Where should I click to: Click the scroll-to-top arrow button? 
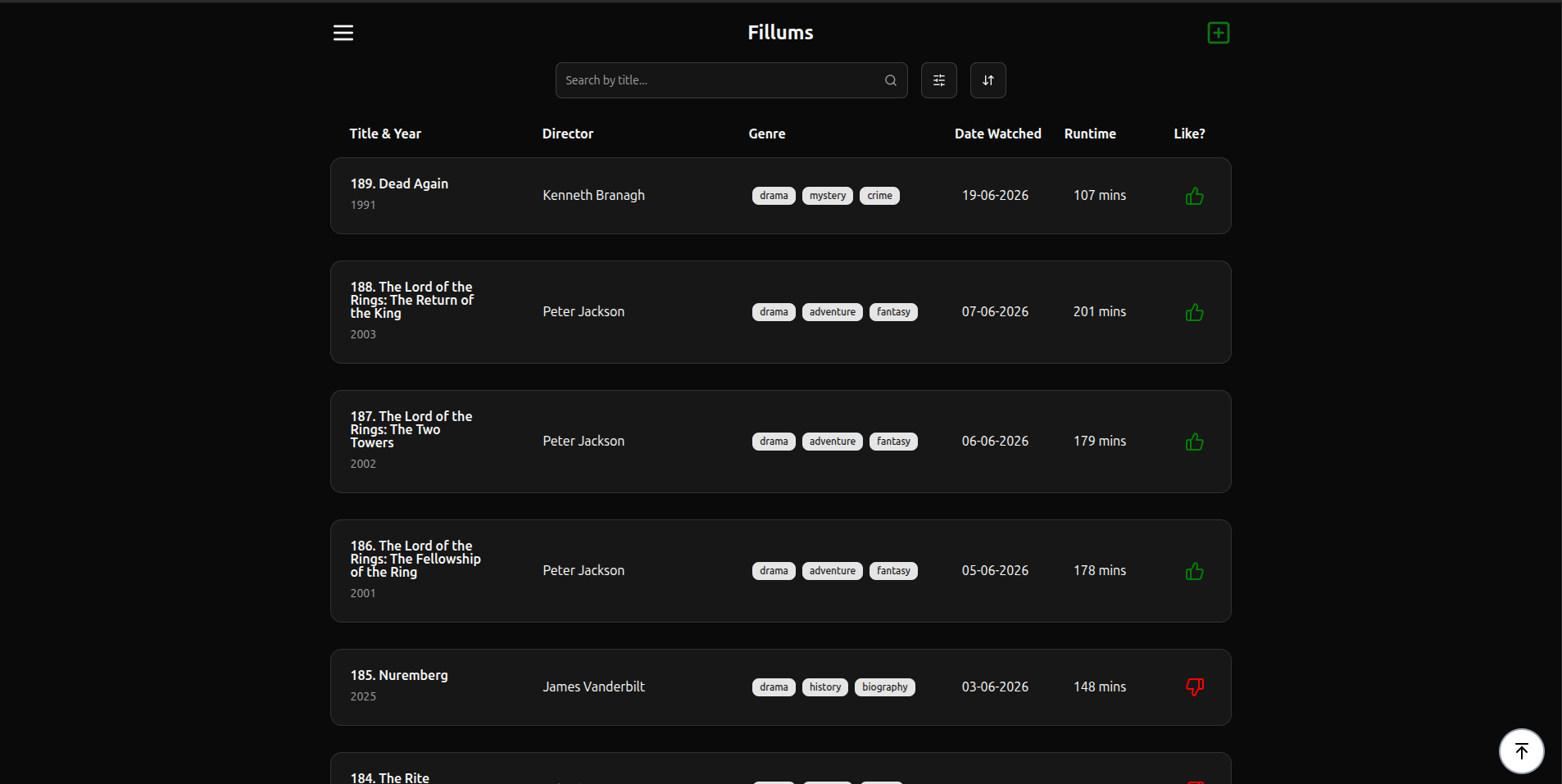pyautogui.click(x=1521, y=750)
